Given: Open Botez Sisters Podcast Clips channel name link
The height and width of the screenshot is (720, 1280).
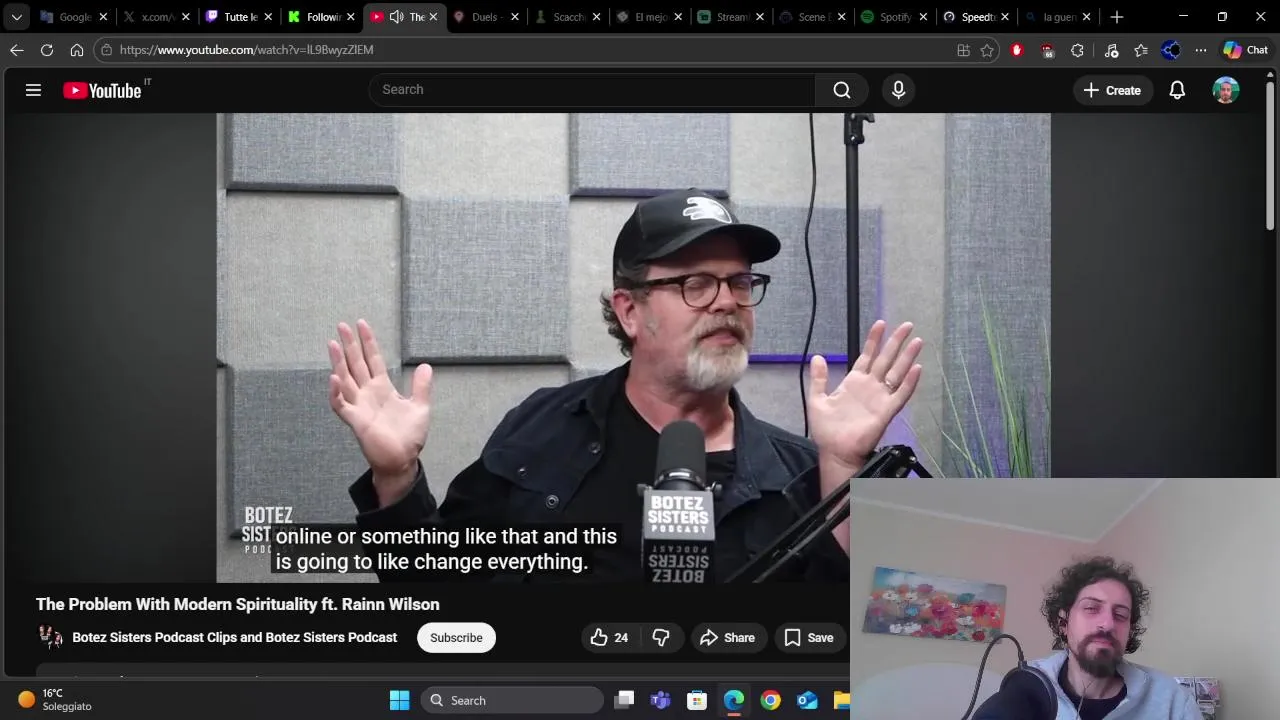Looking at the screenshot, I should click(x=234, y=638).
